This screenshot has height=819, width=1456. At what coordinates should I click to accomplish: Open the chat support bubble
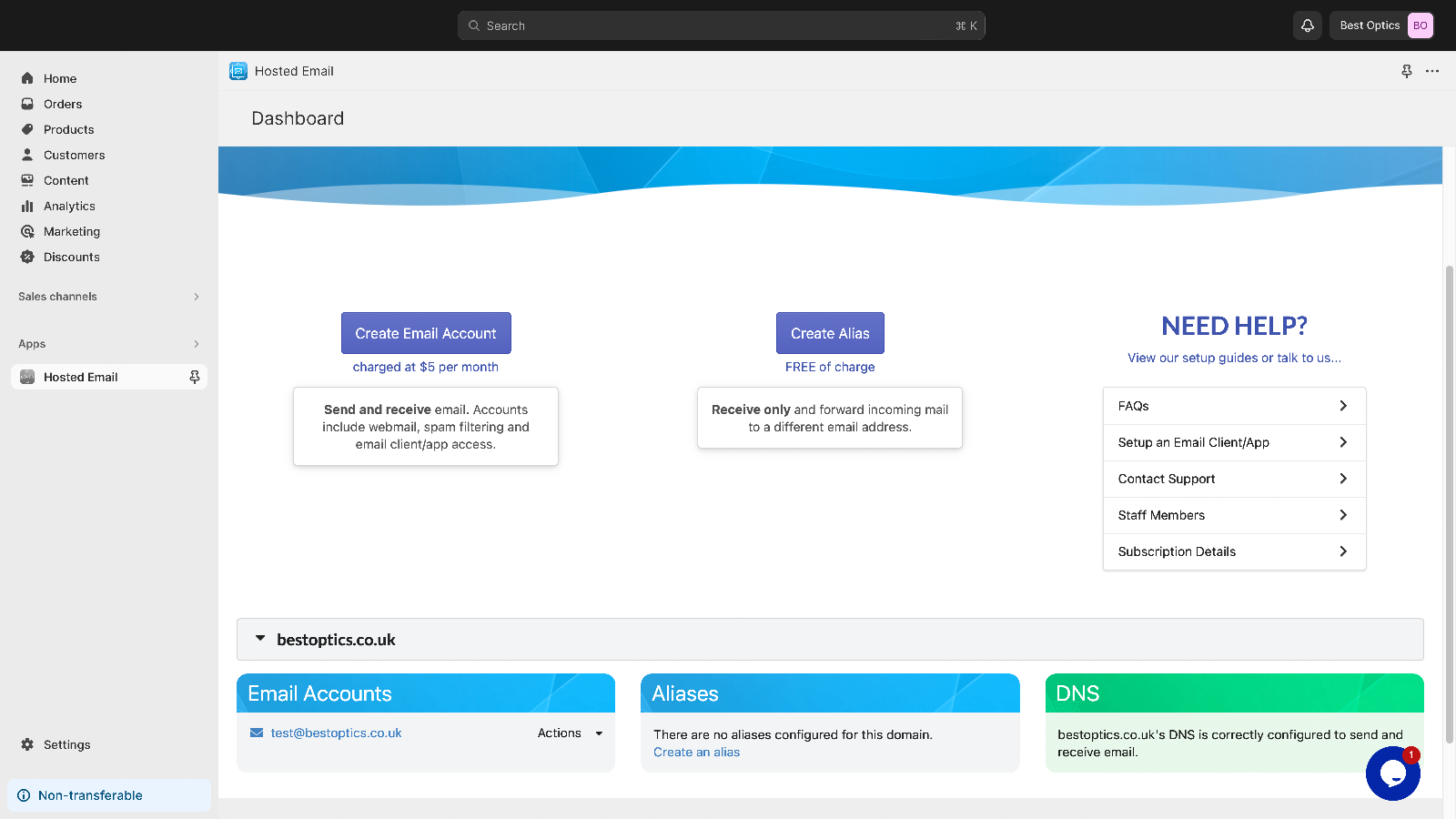(x=1392, y=773)
